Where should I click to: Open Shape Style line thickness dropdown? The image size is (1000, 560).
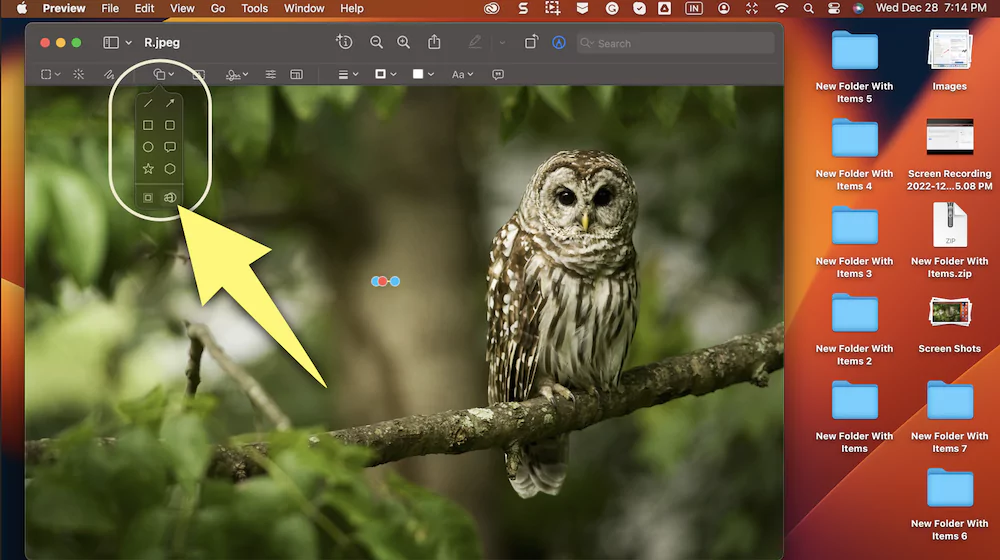click(x=348, y=75)
